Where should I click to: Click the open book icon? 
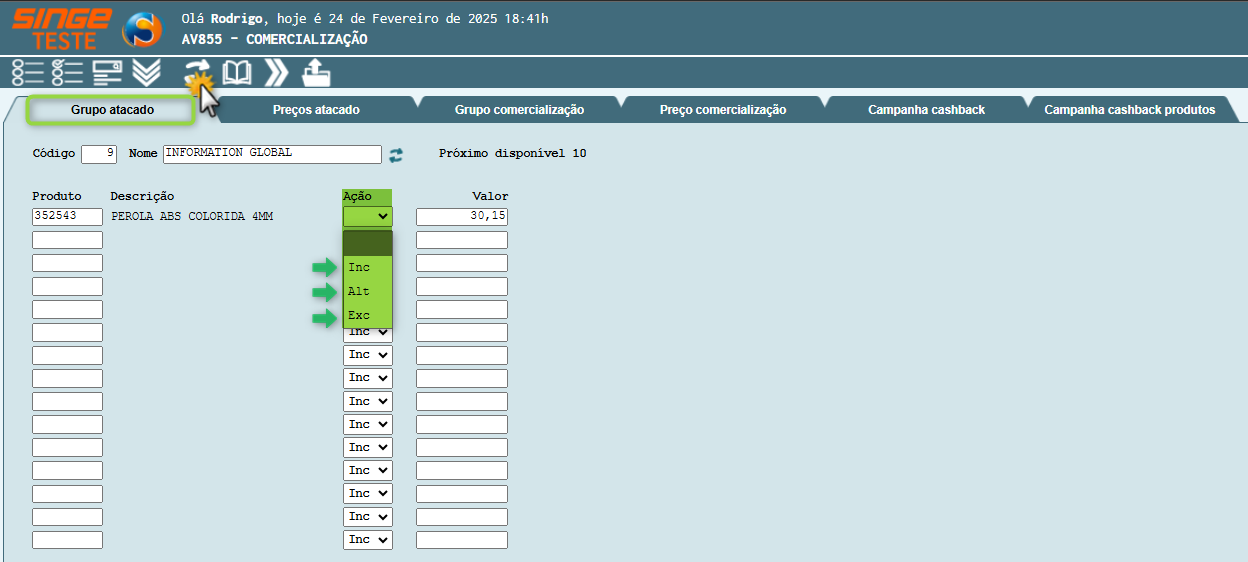[237, 73]
